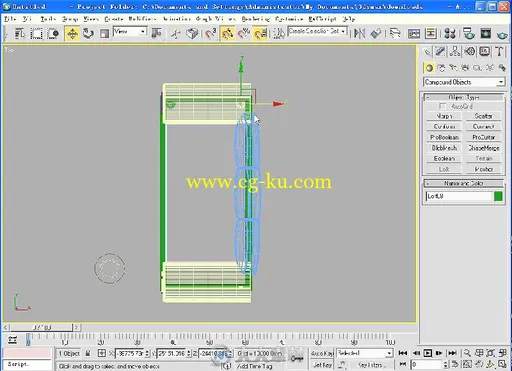The height and width of the screenshot is (371, 512).
Task: Toggle the Selection Lock padlock
Action: coord(88,353)
